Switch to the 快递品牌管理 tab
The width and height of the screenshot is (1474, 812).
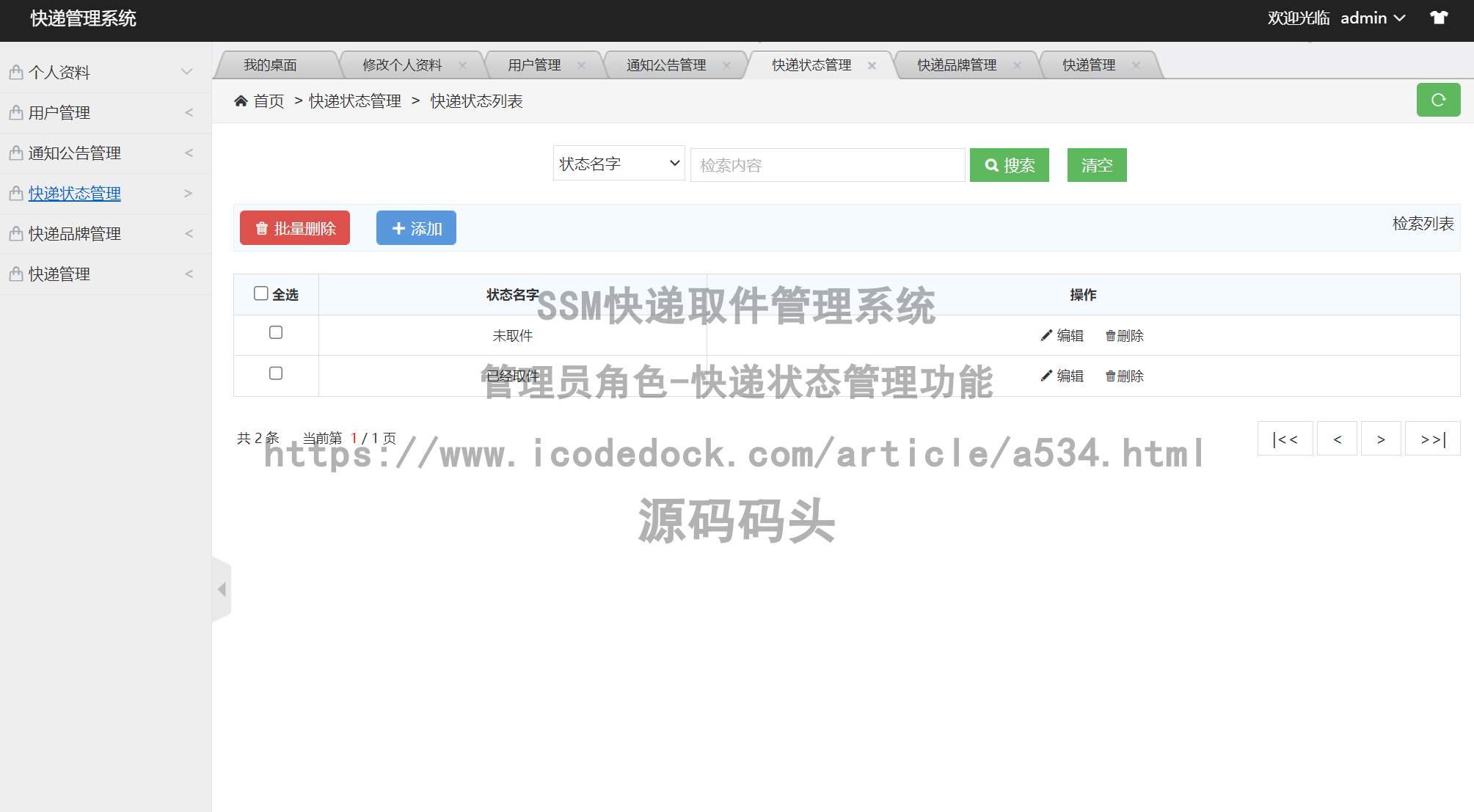(955, 65)
